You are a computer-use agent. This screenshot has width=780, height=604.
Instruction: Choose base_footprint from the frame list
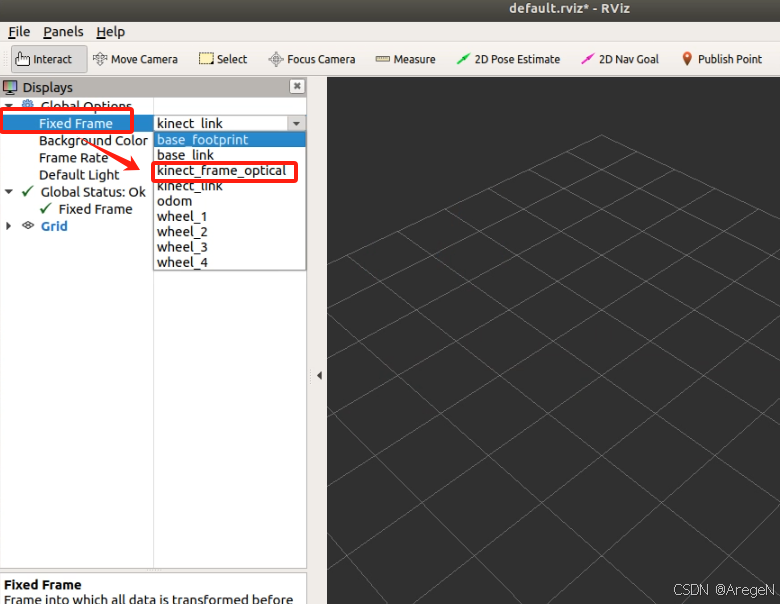click(229, 140)
